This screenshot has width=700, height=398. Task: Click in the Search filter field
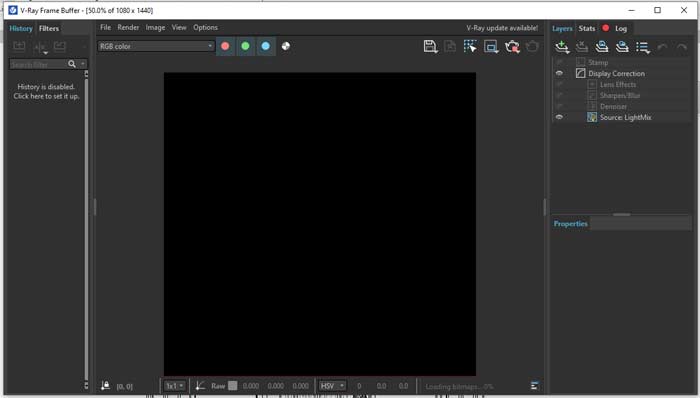point(38,64)
